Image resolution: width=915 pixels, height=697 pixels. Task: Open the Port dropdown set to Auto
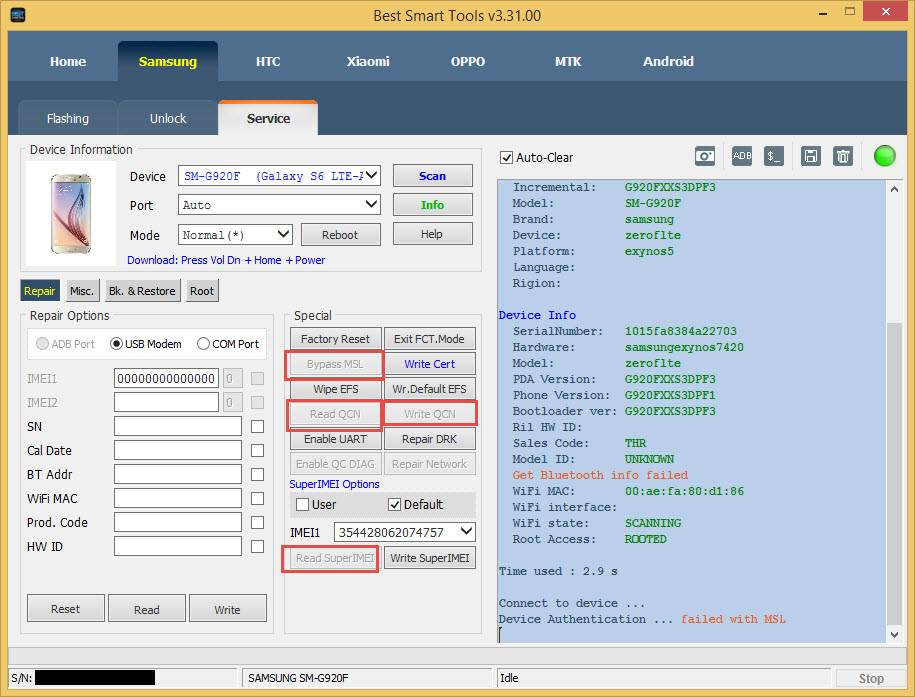click(x=279, y=204)
